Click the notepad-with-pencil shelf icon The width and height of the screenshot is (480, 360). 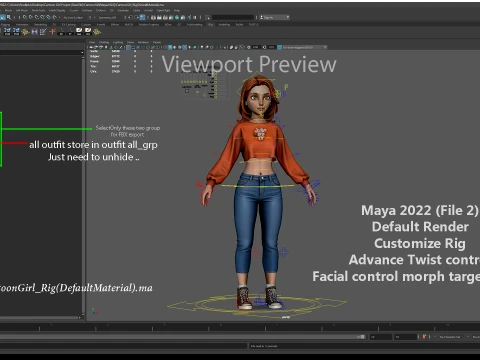click(x=43, y=32)
